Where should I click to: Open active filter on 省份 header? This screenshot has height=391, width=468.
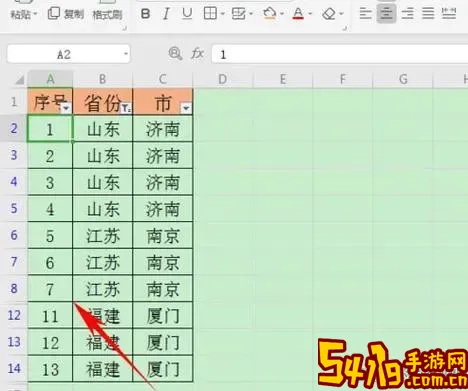(126, 108)
